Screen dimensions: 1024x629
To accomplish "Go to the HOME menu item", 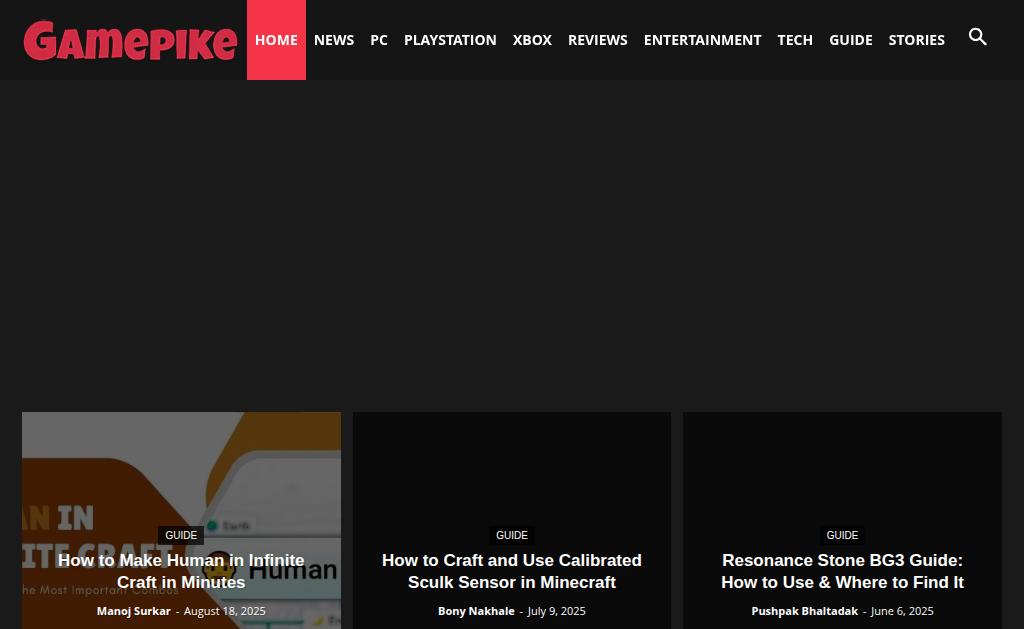I will (x=276, y=40).
